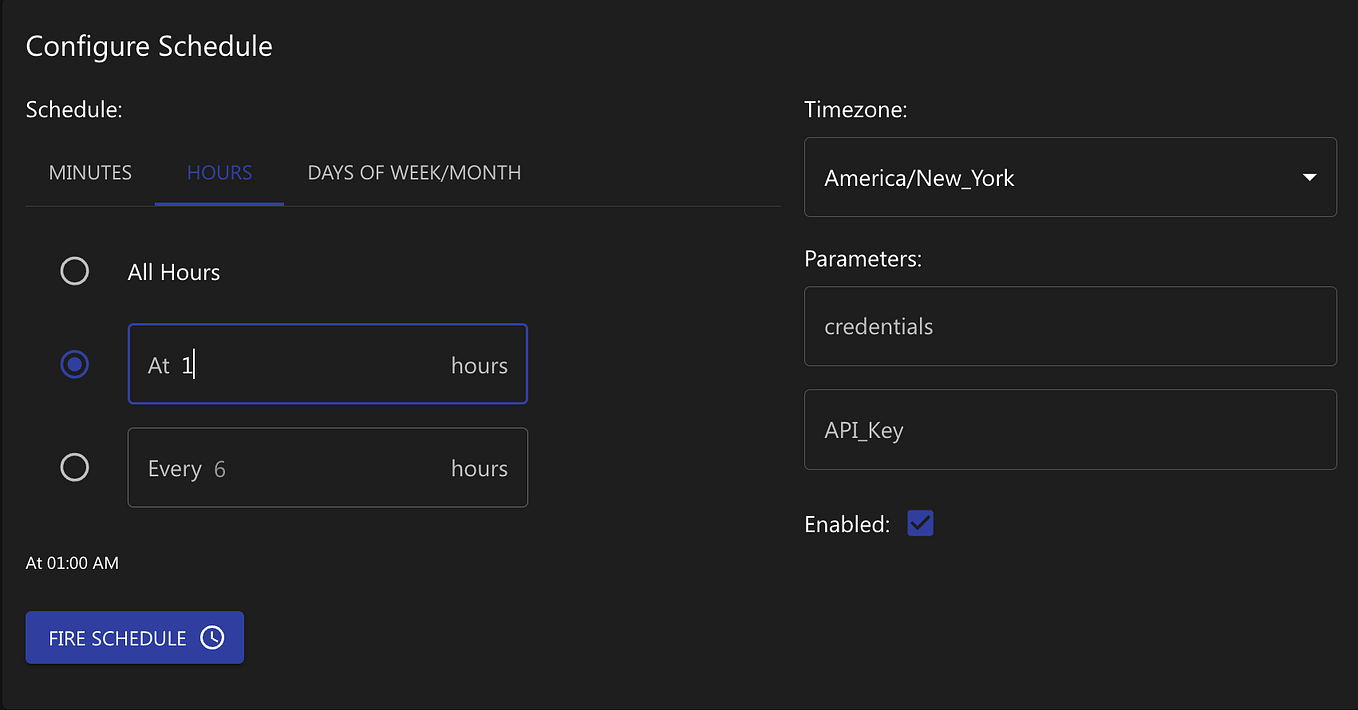Click the Configure Schedule heading

[x=148, y=46]
